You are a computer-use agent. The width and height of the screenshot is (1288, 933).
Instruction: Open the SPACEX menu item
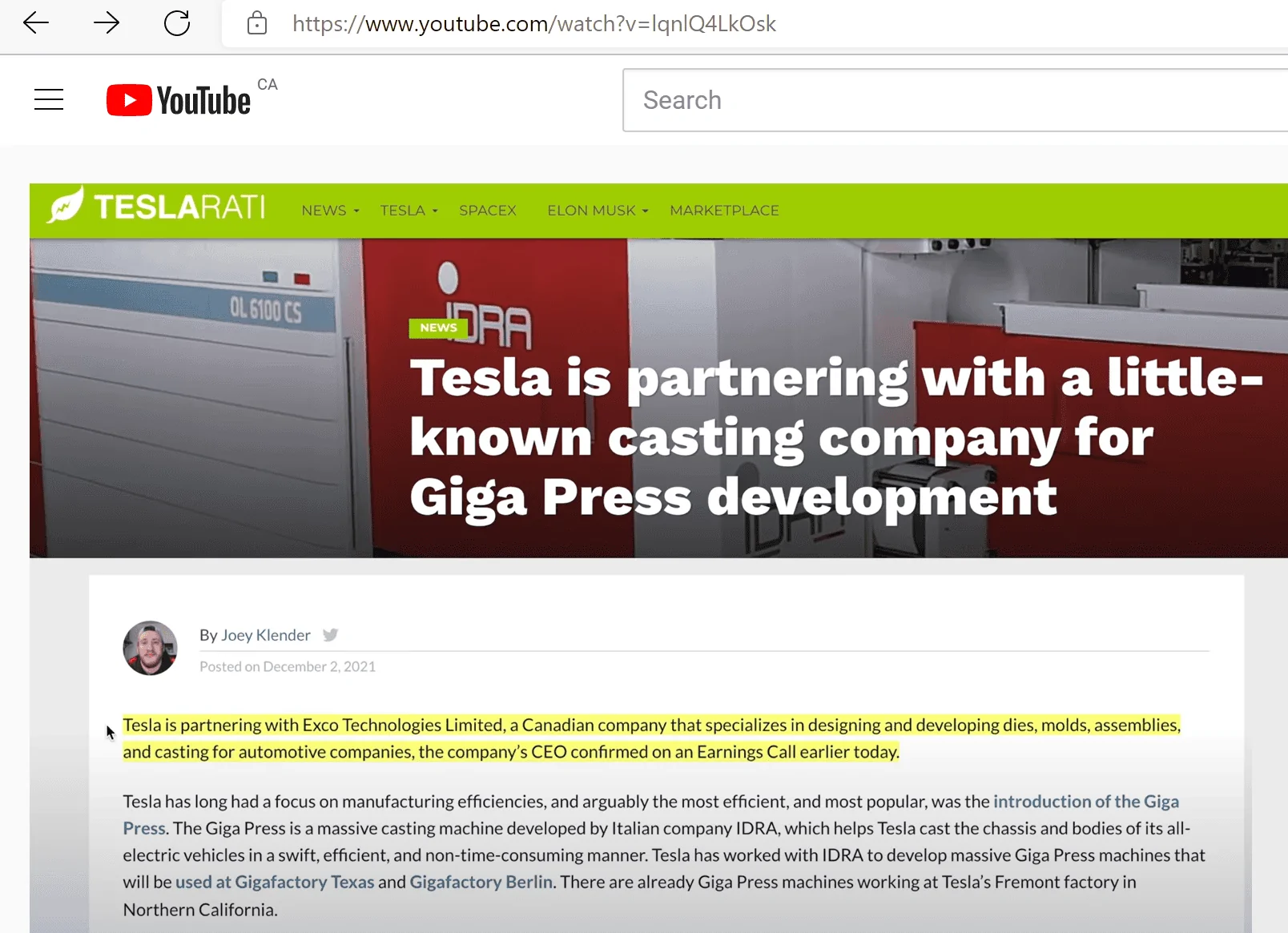pyautogui.click(x=488, y=211)
